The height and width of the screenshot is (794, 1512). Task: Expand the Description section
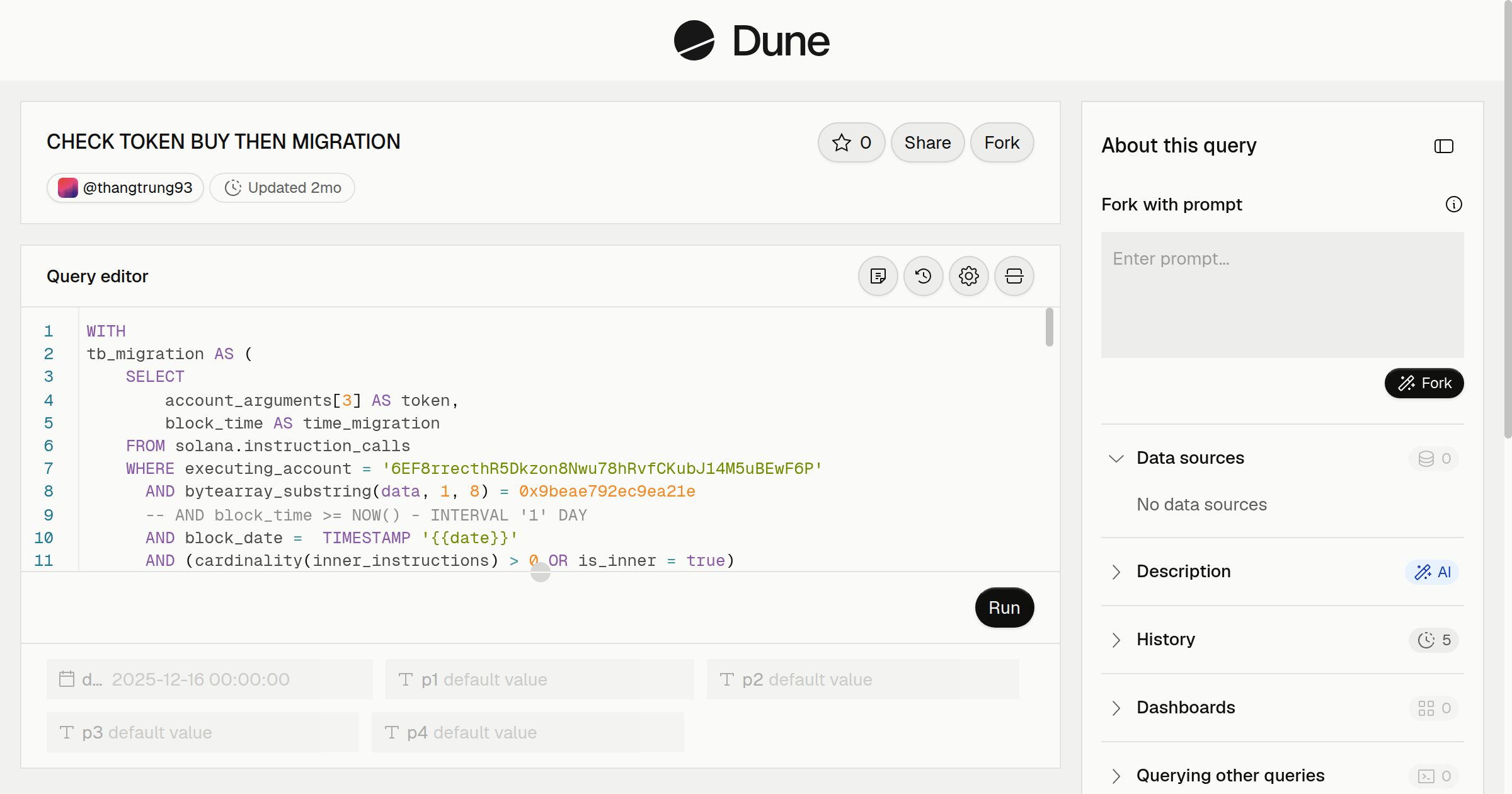coord(1116,572)
